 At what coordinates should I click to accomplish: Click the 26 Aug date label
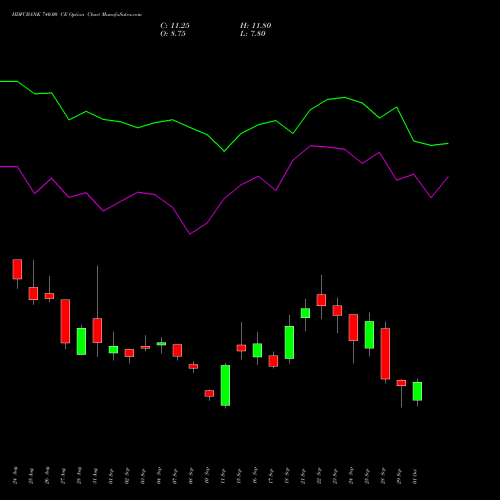[47, 475]
